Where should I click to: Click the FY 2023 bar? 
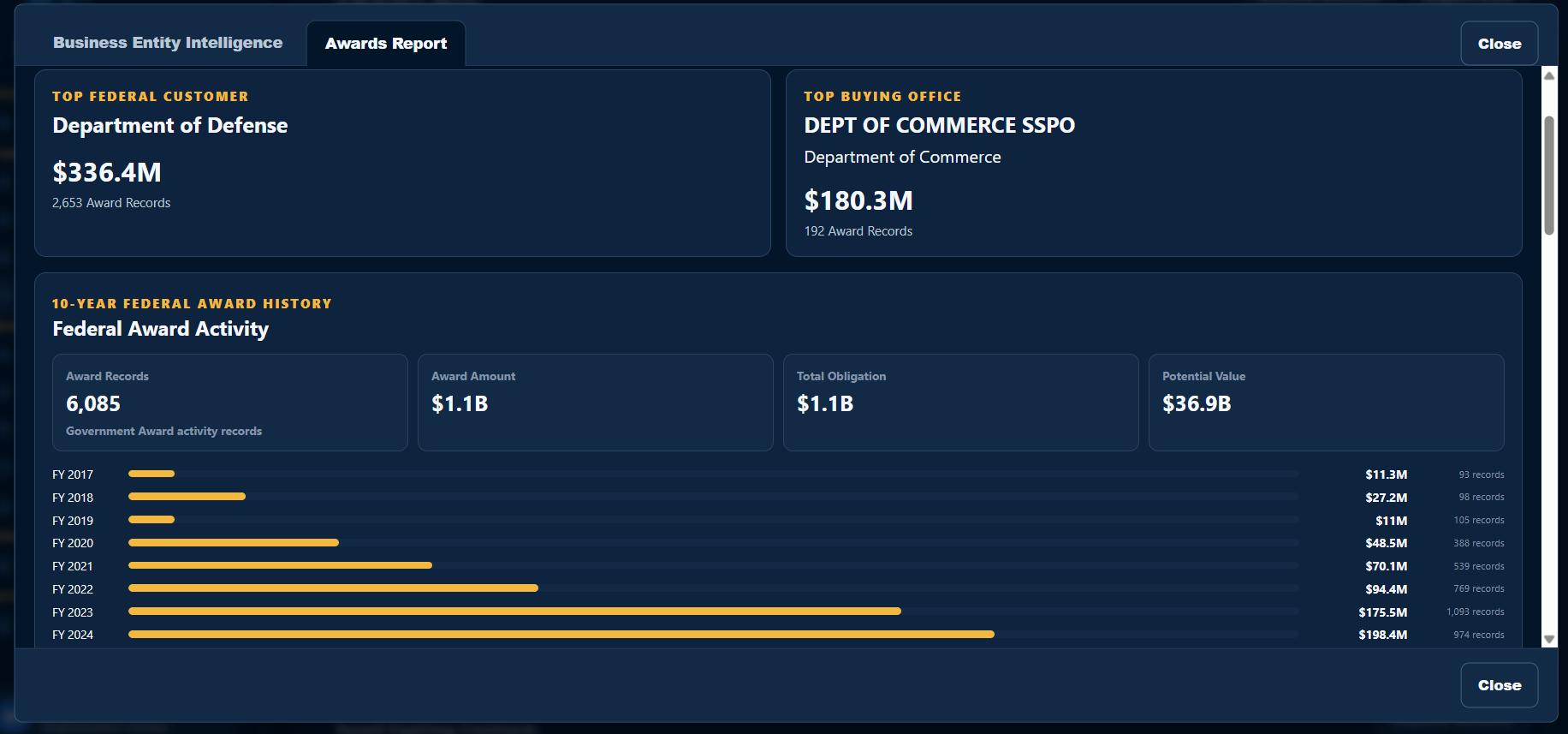tap(514, 612)
